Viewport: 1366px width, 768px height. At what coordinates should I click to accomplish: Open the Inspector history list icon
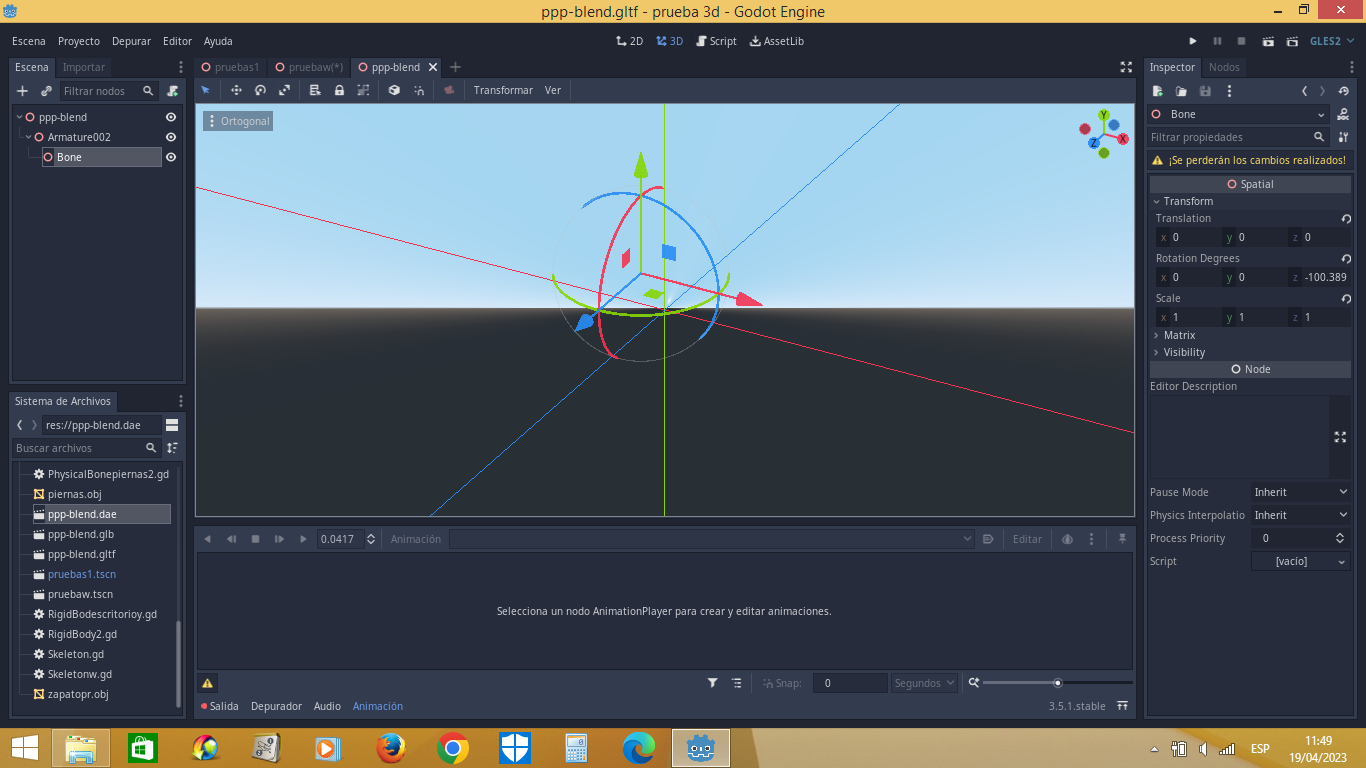point(1343,91)
